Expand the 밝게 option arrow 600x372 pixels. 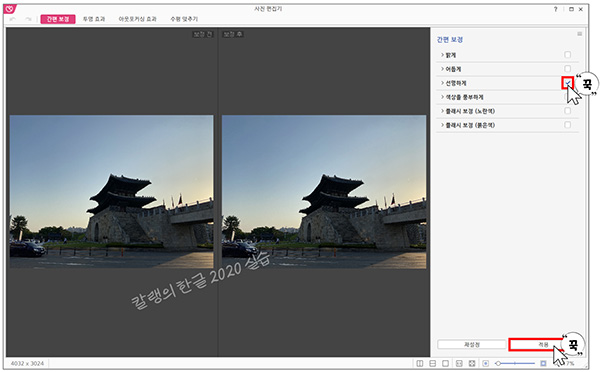tap(442, 55)
